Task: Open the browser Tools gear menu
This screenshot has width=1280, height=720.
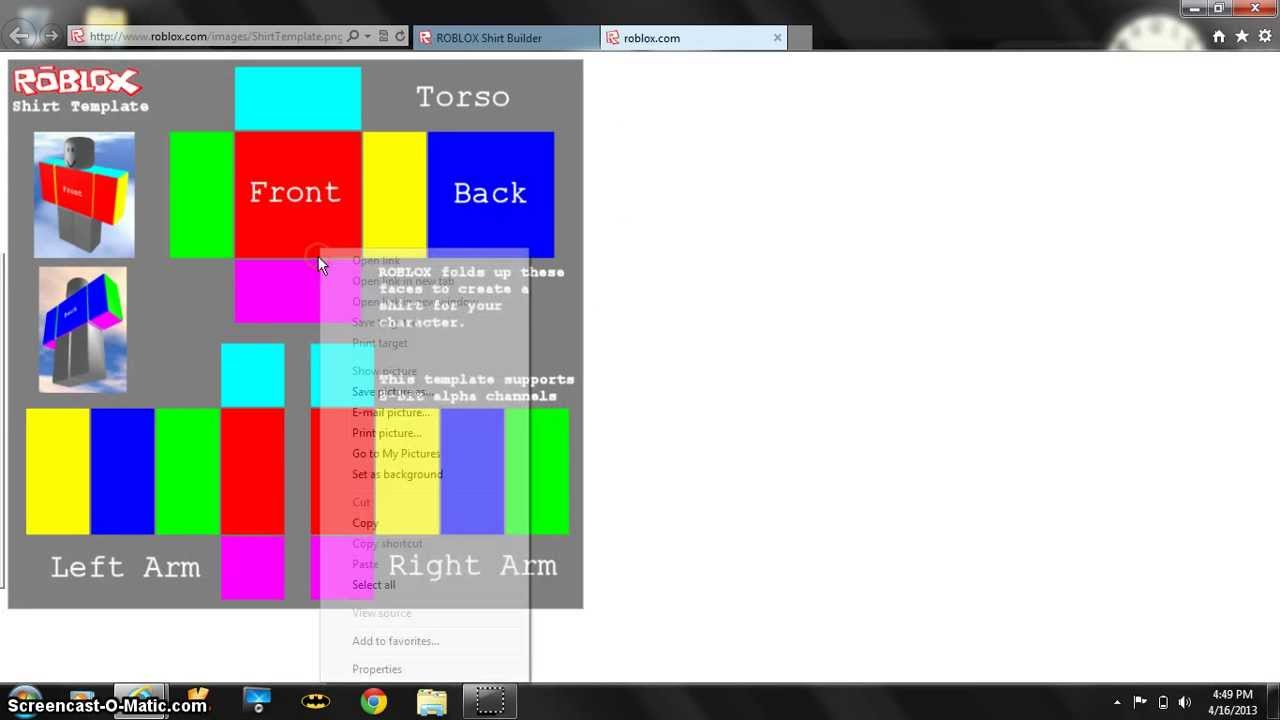Action: tap(1264, 37)
